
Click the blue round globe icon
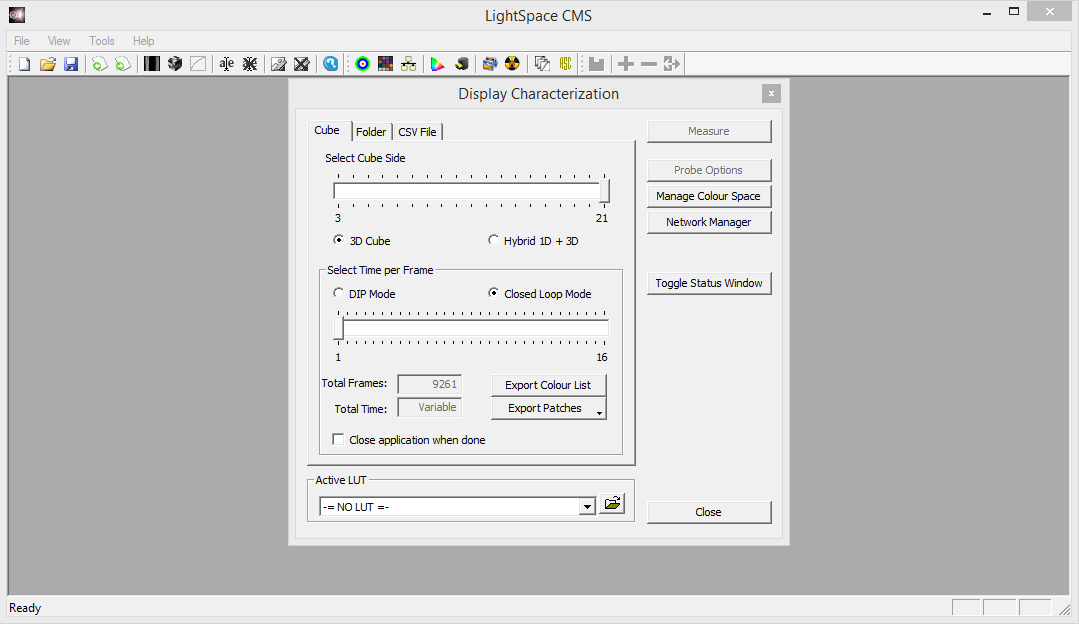click(x=331, y=64)
